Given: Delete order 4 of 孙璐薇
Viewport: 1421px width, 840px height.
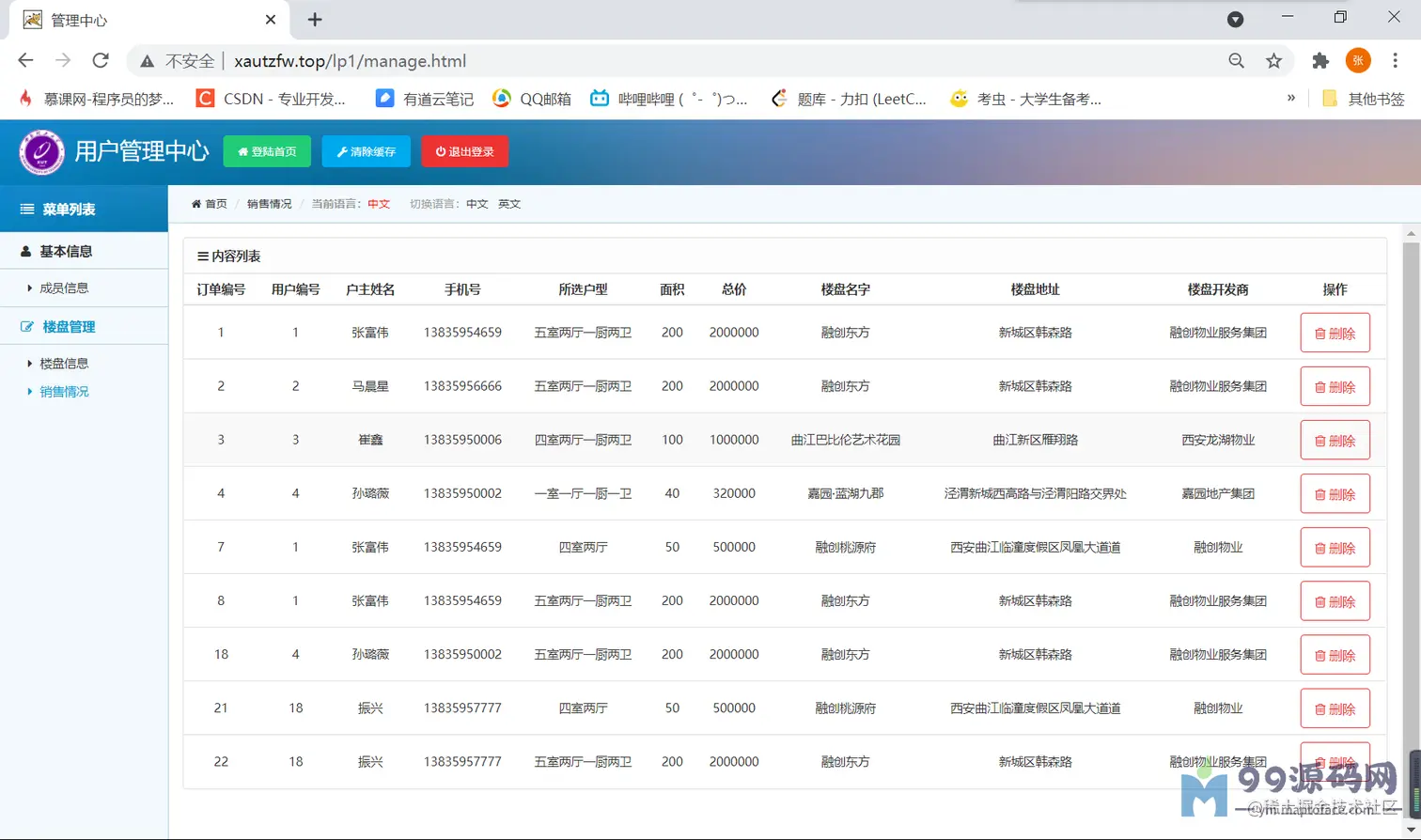Looking at the screenshot, I should (1335, 493).
